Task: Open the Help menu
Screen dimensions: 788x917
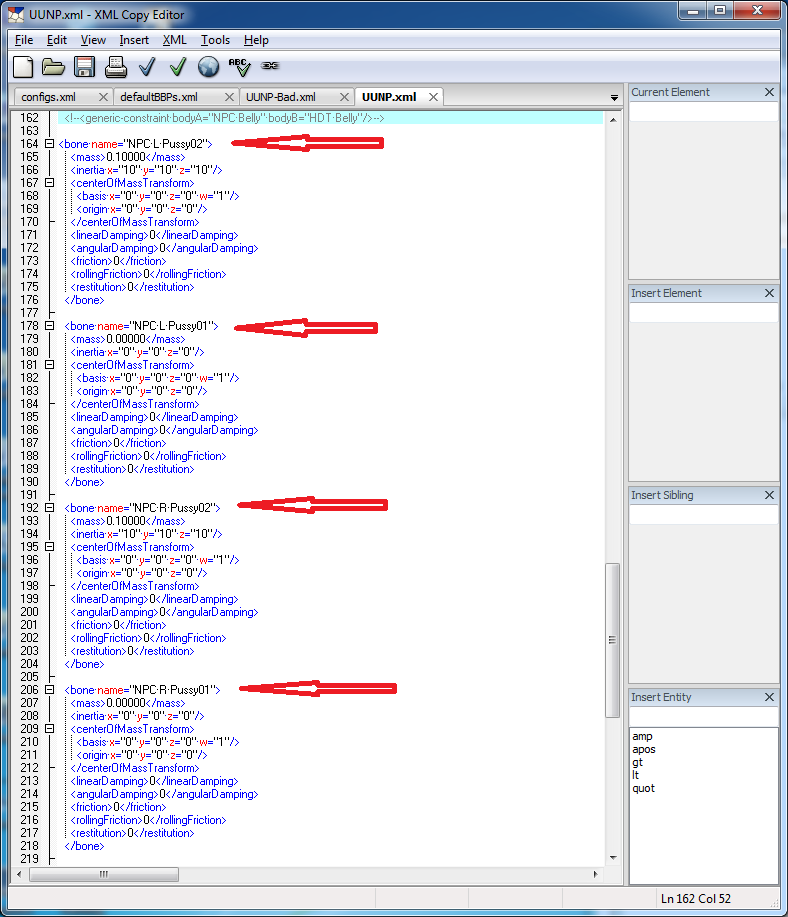Action: [x=256, y=40]
